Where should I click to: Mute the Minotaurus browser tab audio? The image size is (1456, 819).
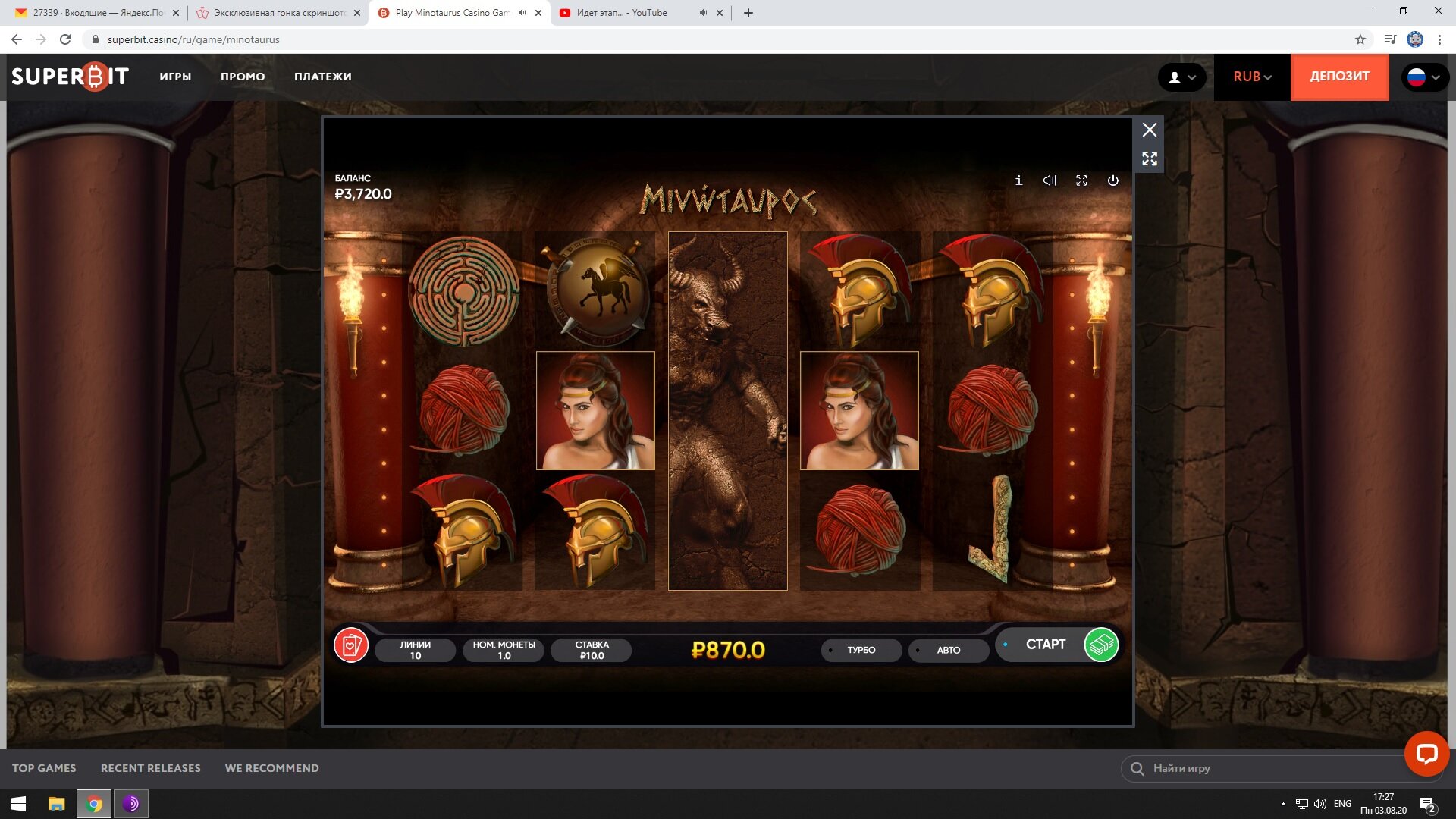(522, 13)
